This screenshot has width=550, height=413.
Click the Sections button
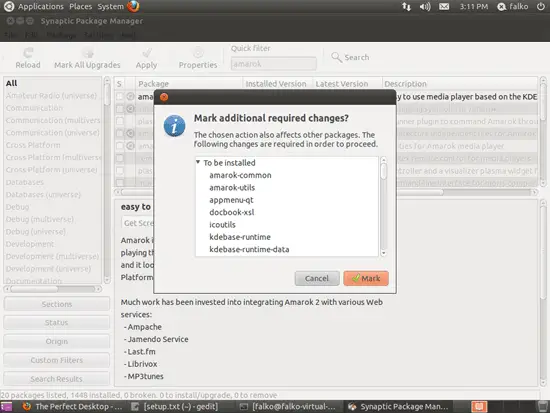click(56, 304)
